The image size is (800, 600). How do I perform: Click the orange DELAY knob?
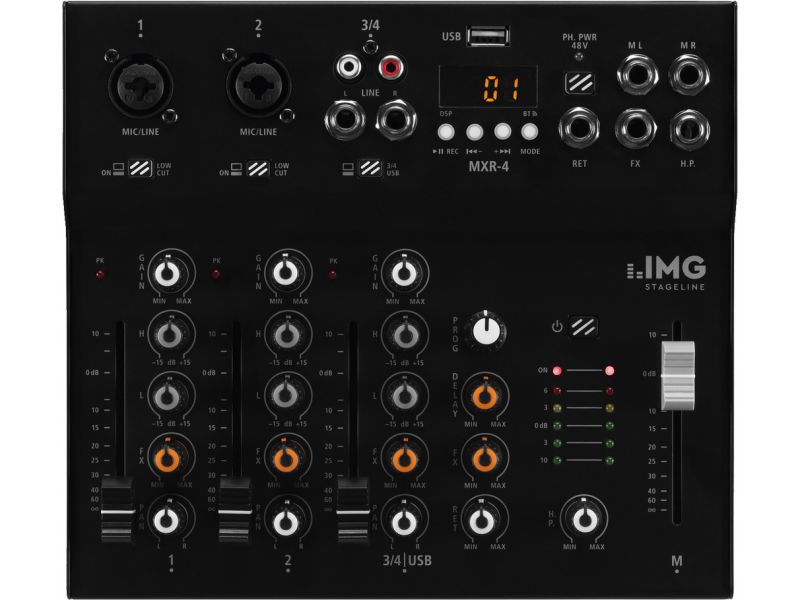click(x=485, y=396)
